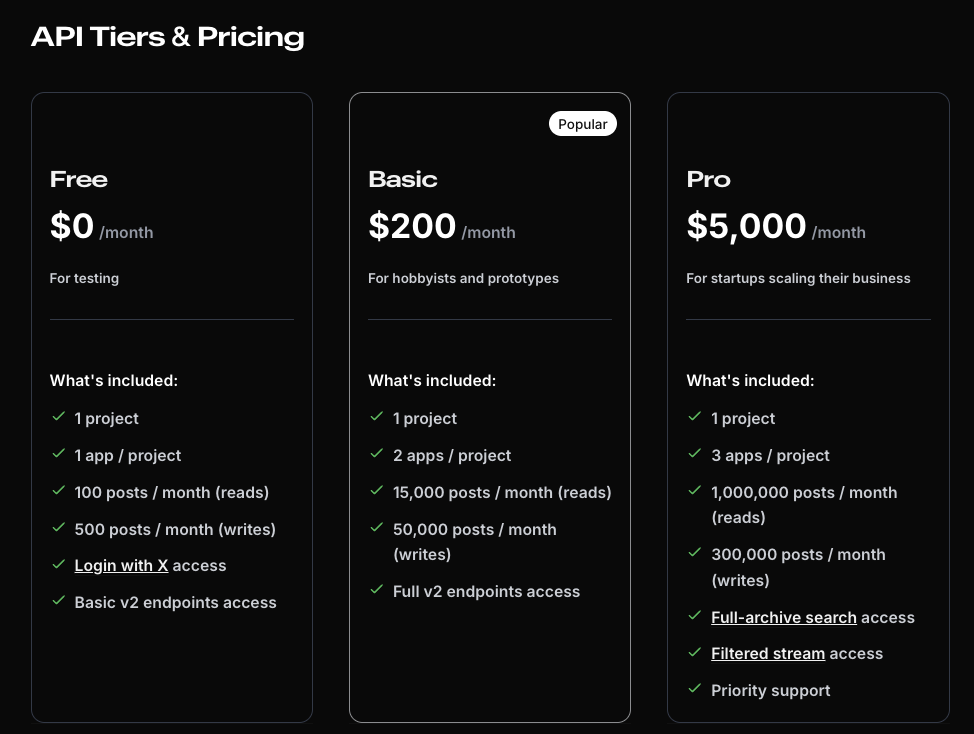This screenshot has height=734, width=974.
Task: Open the Login with X link
Action: click(121, 566)
